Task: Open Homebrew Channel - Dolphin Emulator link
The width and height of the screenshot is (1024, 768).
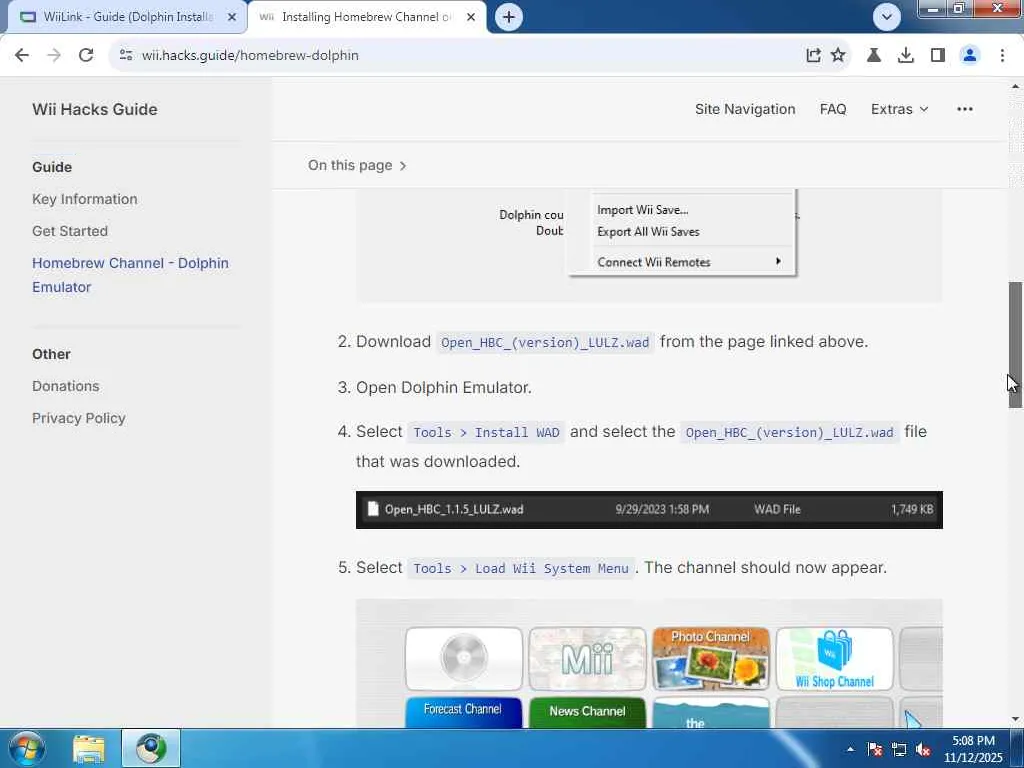Action: pyautogui.click(x=131, y=275)
